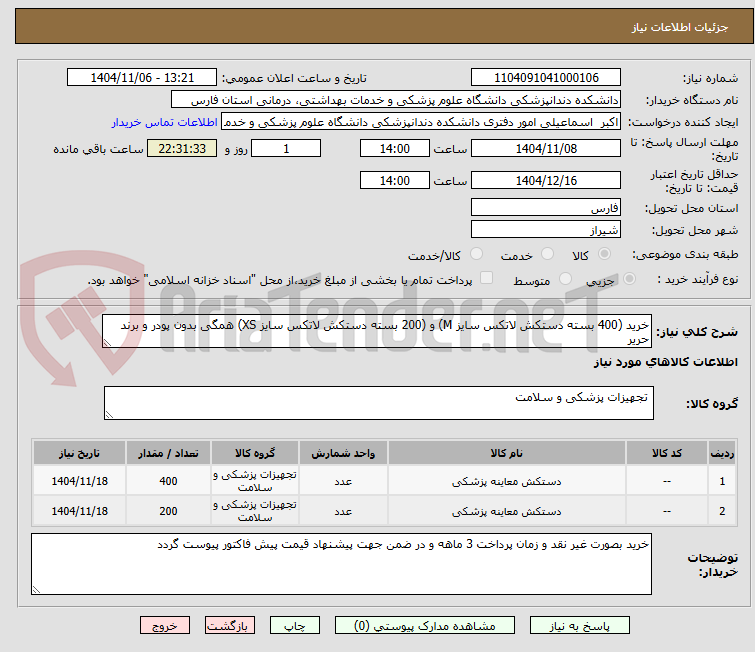Click the price validity time field 14:00
Image resolution: width=755 pixels, height=652 pixels.
click(395, 180)
